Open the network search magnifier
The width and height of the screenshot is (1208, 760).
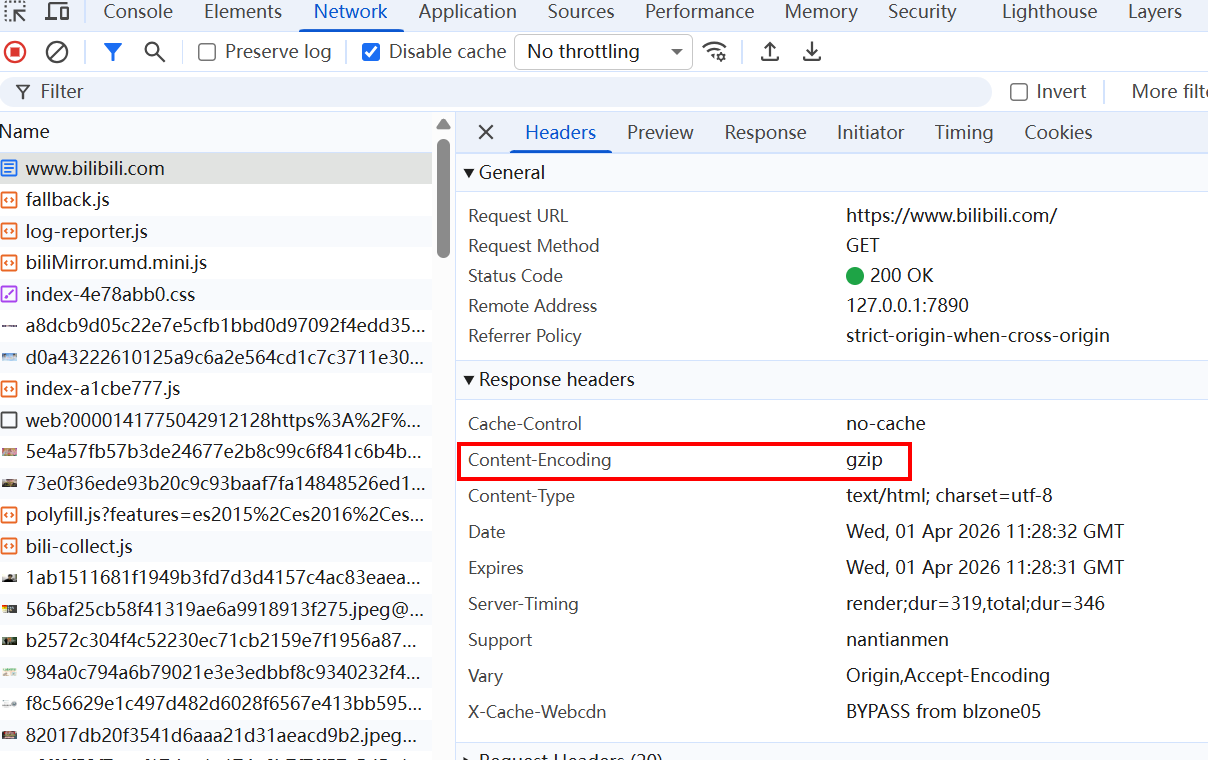tap(154, 52)
